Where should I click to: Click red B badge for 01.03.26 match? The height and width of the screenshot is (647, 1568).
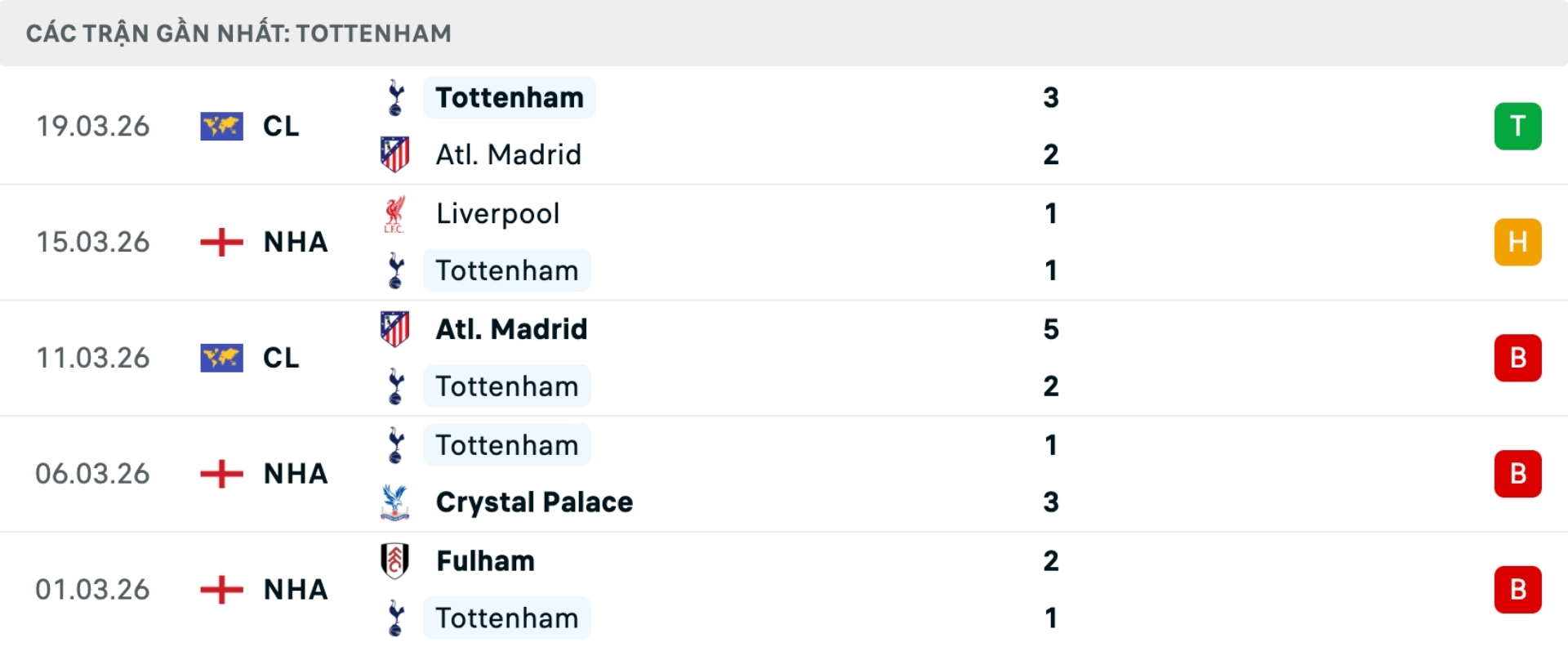point(1517,590)
